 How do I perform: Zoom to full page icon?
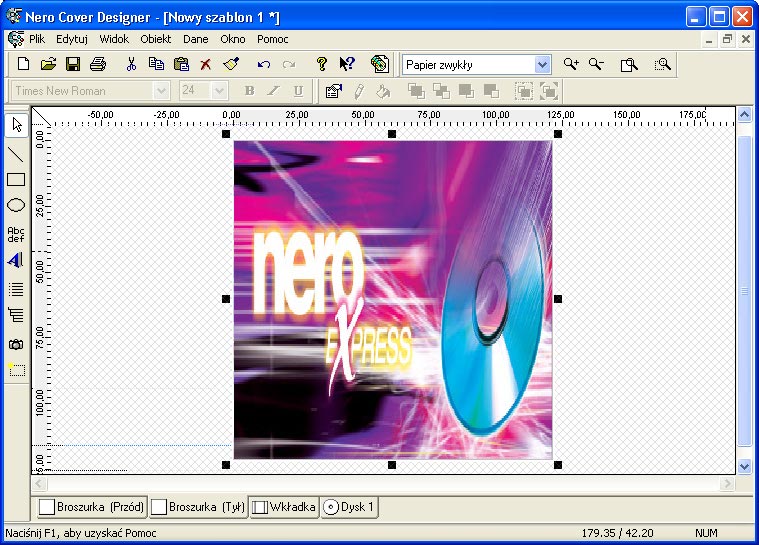pyautogui.click(x=629, y=64)
